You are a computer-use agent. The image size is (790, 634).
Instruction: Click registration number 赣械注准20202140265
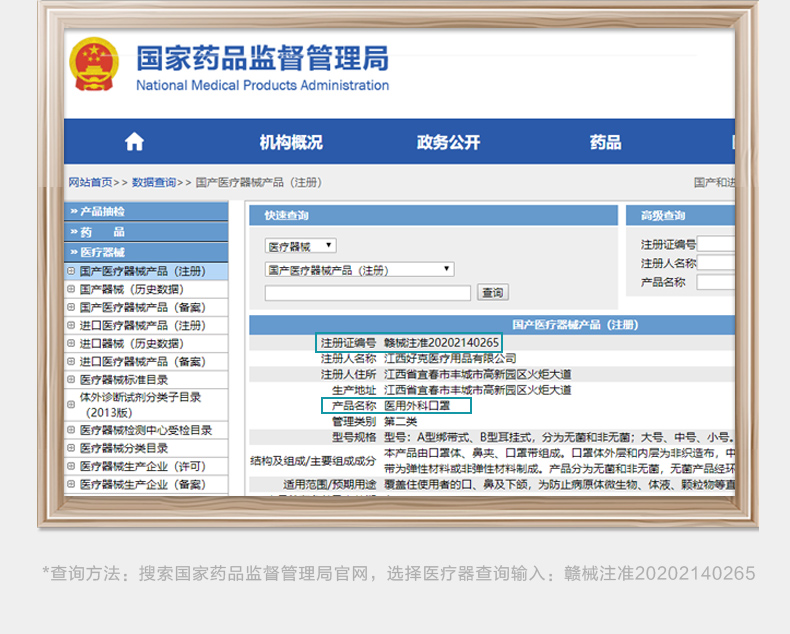click(x=441, y=343)
